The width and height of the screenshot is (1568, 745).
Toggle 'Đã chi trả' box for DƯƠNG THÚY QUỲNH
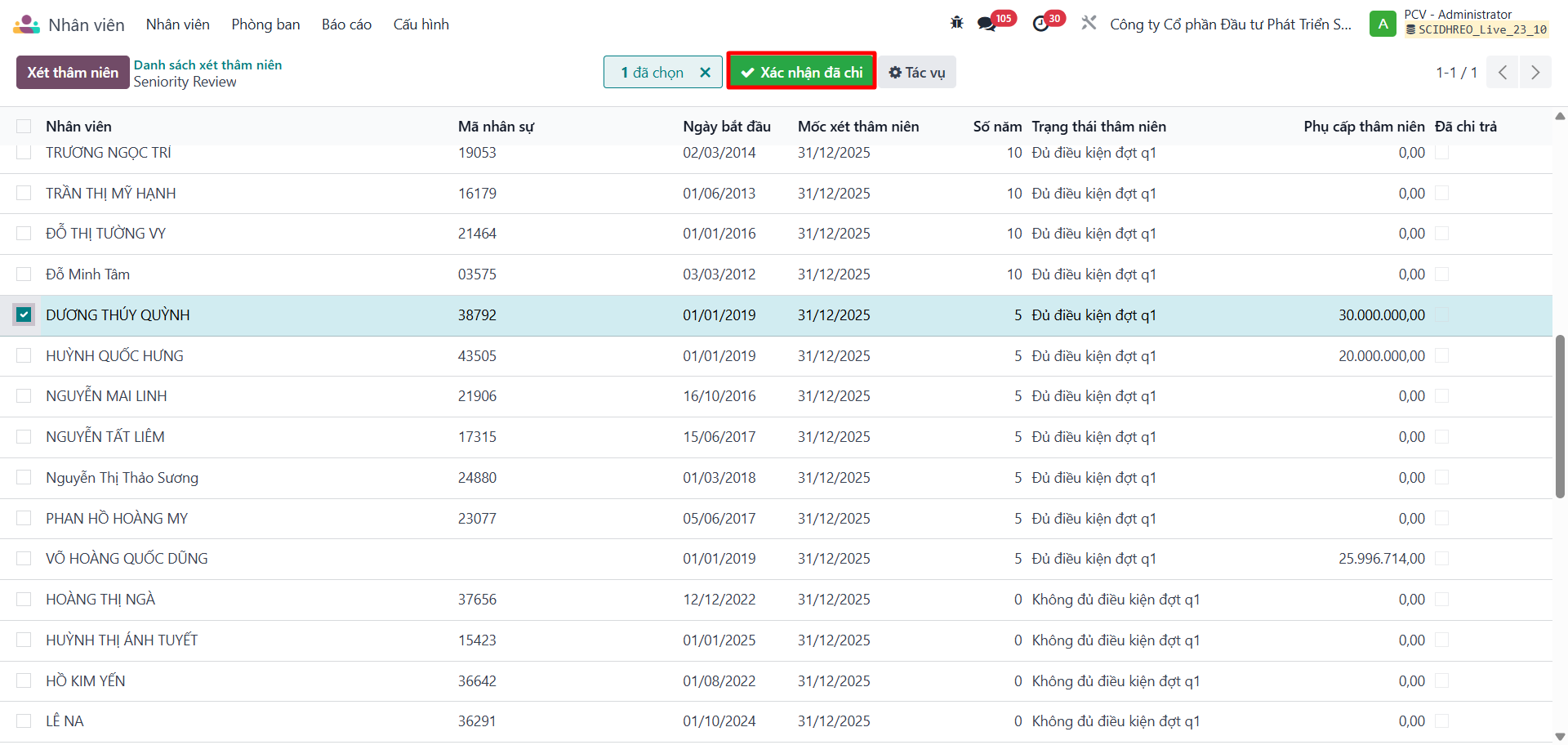(x=1442, y=315)
